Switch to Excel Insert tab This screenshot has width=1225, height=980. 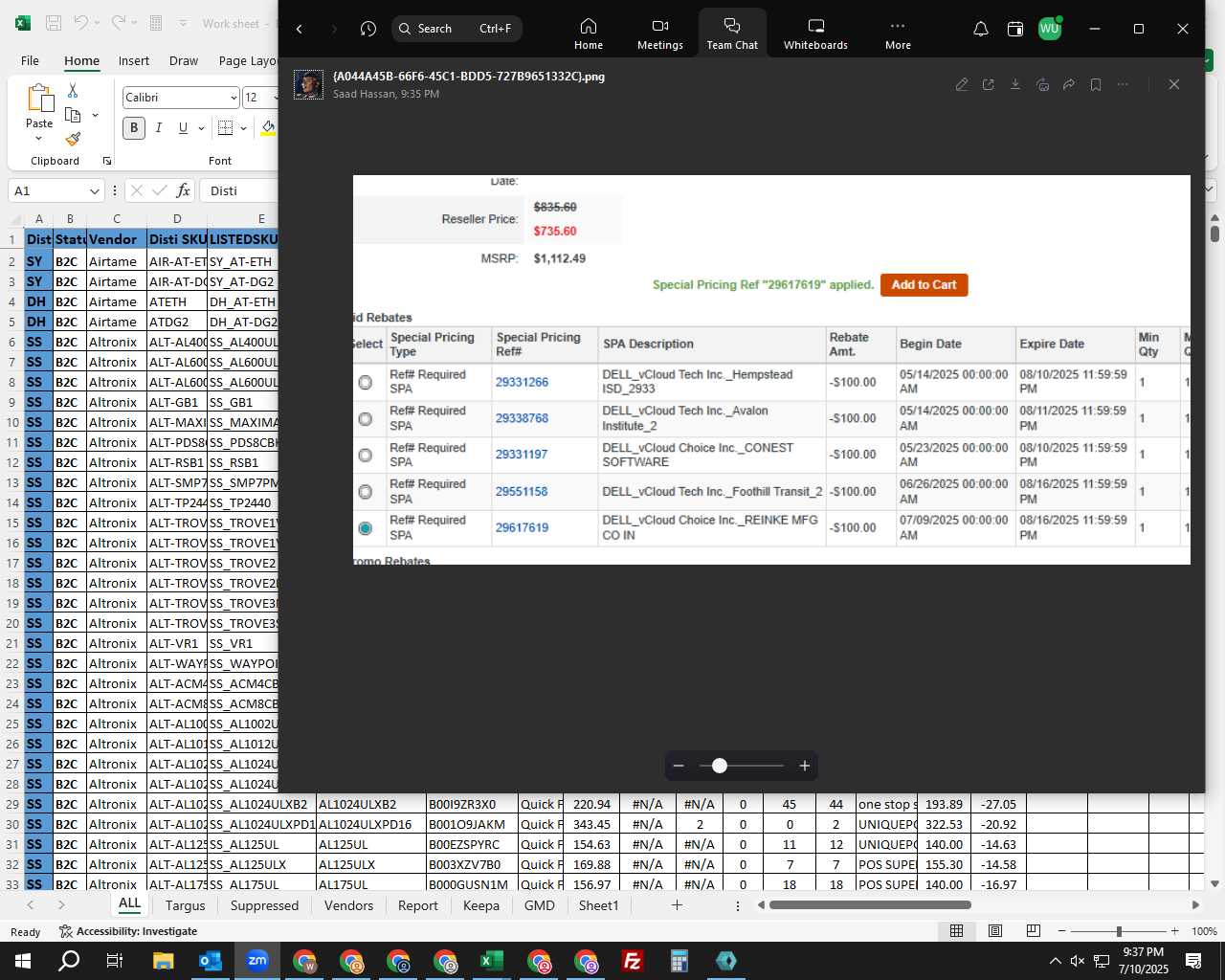(134, 60)
